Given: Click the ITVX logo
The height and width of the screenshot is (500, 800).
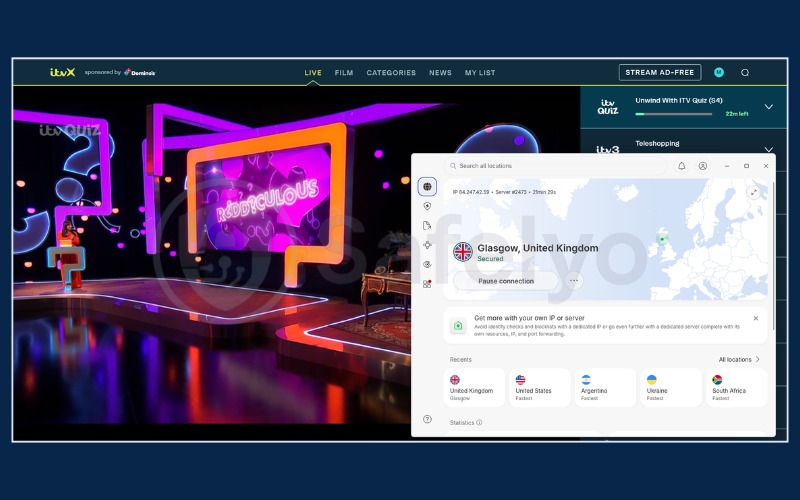Looking at the screenshot, I should 63,72.
